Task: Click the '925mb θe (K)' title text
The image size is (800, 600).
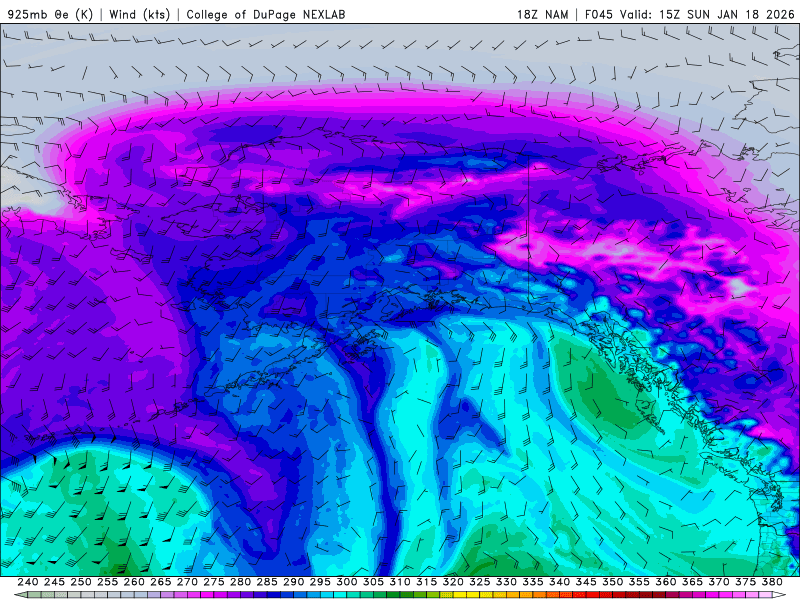Action: (x=50, y=14)
